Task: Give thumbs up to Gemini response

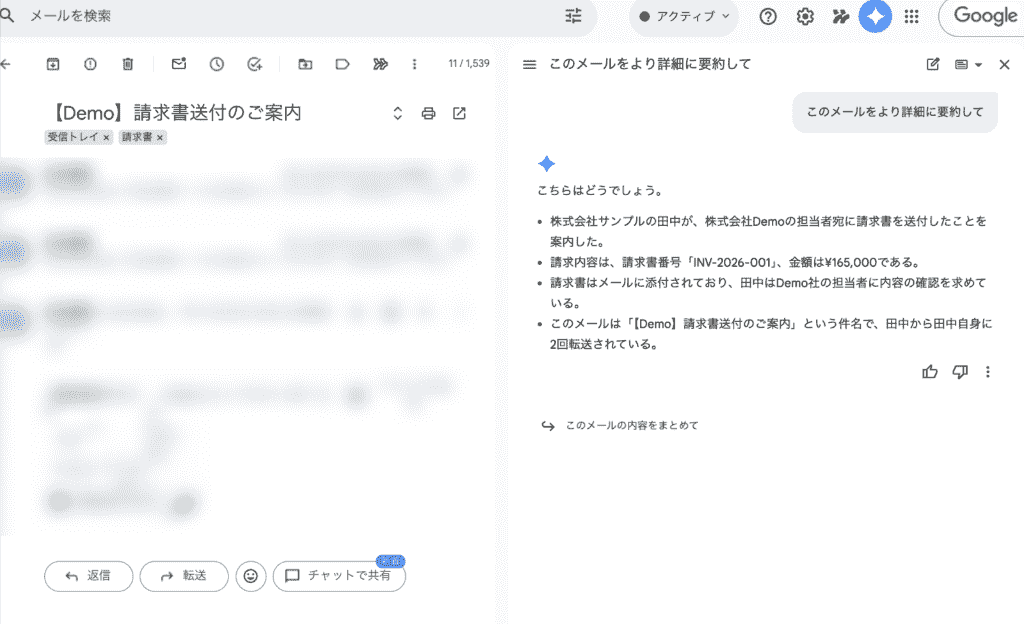Action: (x=930, y=372)
